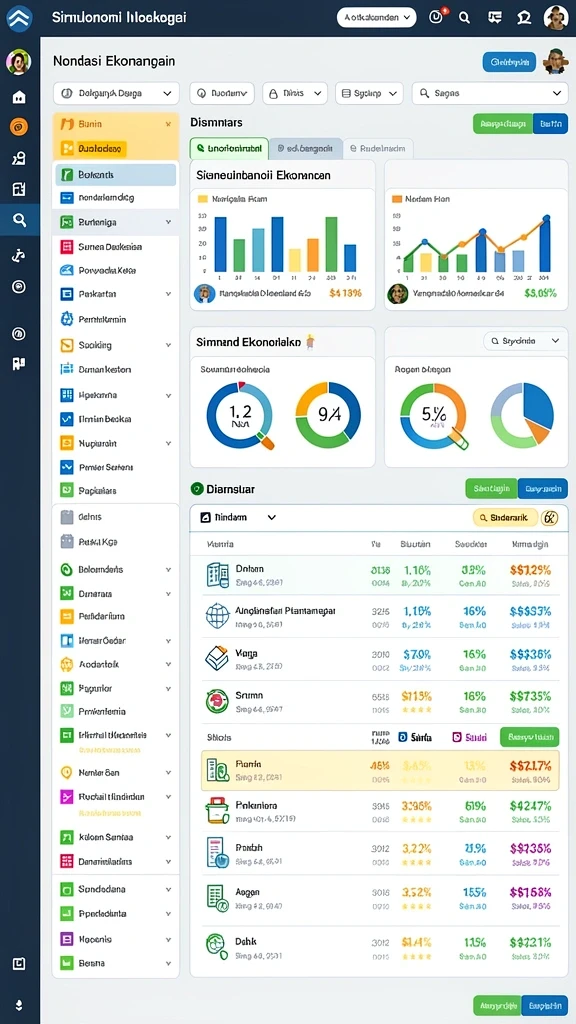This screenshot has height=1024, width=576.
Task: Click the orange circular icon in sidebar
Action: (19, 127)
